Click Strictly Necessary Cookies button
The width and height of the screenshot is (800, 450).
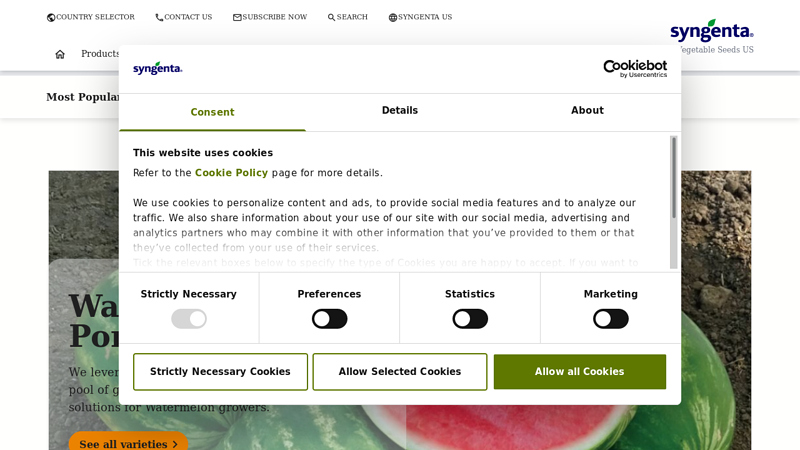(x=220, y=372)
